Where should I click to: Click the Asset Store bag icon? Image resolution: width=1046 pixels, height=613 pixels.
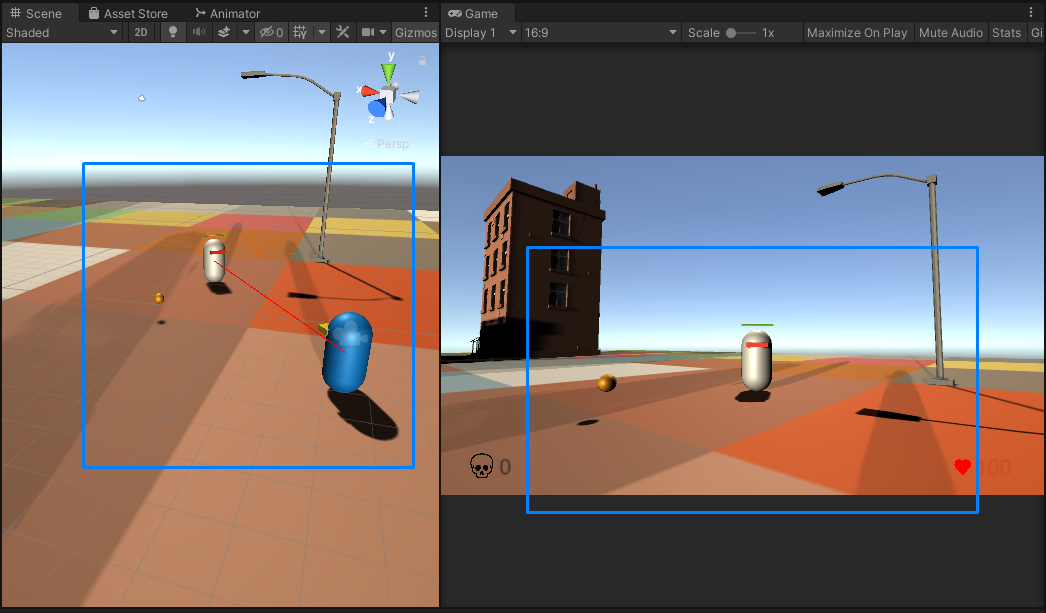coord(95,13)
